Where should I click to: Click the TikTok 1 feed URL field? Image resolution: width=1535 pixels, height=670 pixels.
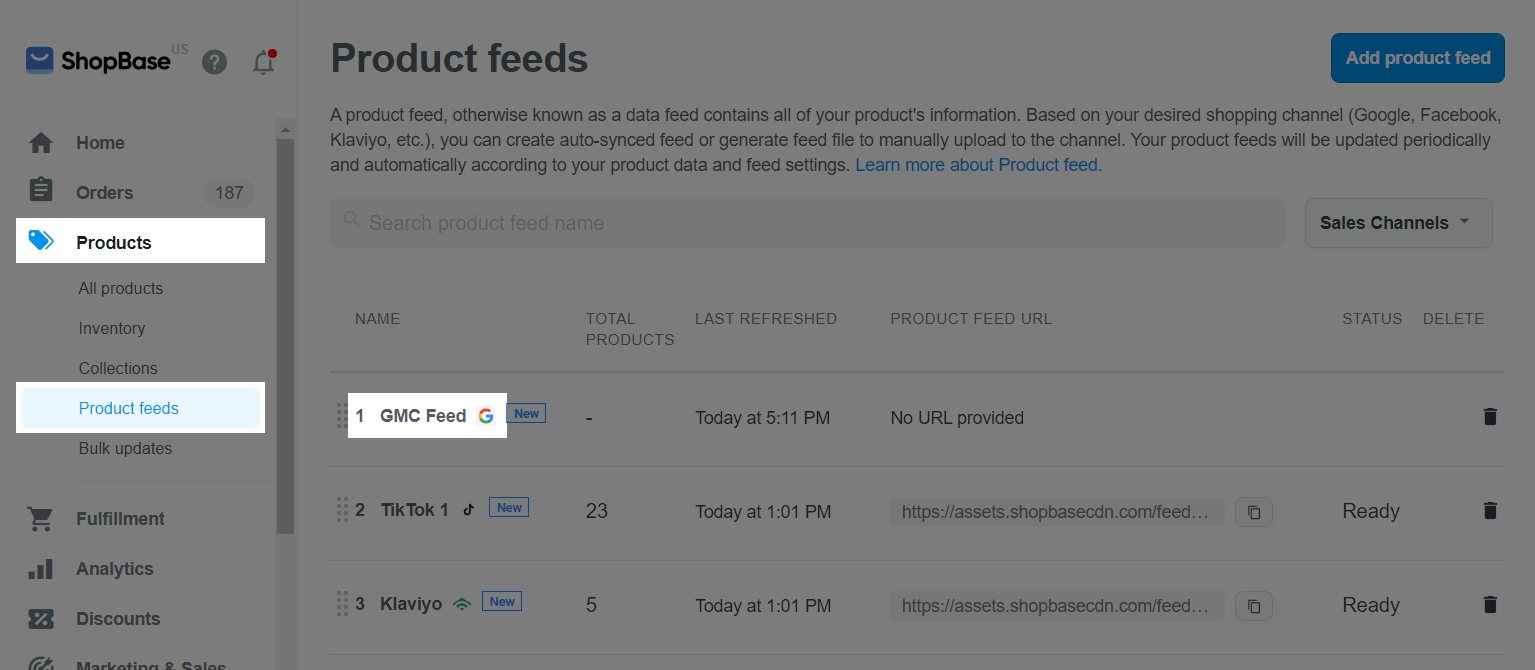1057,512
